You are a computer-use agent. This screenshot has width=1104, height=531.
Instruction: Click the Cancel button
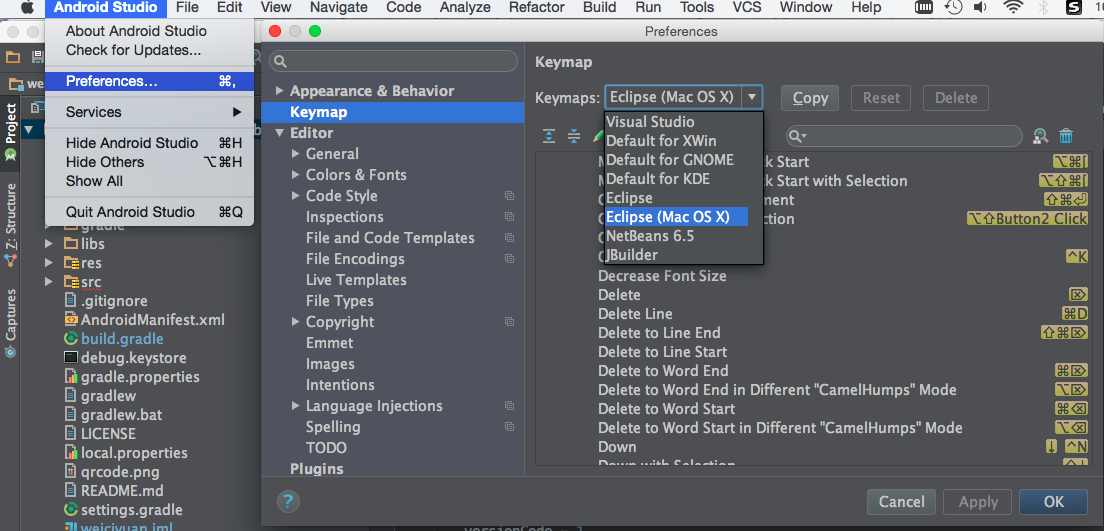(x=901, y=502)
